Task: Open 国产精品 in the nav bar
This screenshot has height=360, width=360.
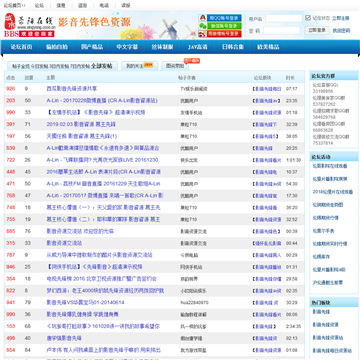Action: click(92, 47)
